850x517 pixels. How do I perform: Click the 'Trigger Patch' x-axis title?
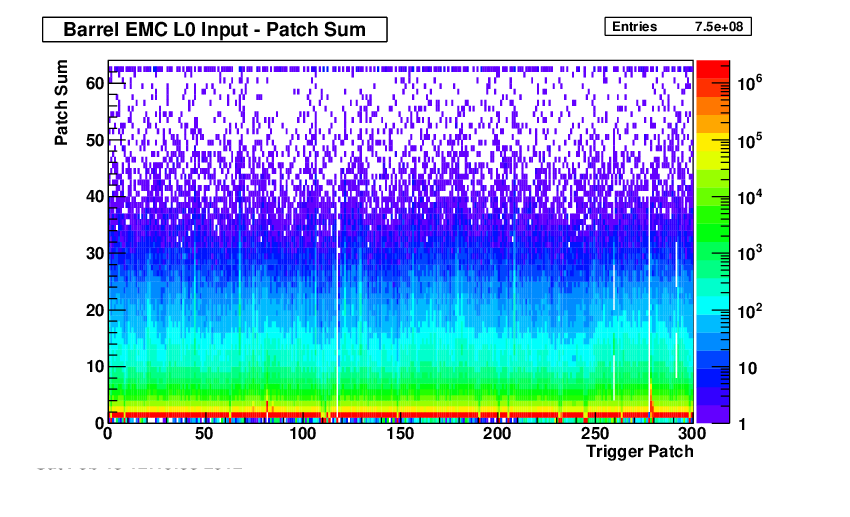pyautogui.click(x=640, y=451)
